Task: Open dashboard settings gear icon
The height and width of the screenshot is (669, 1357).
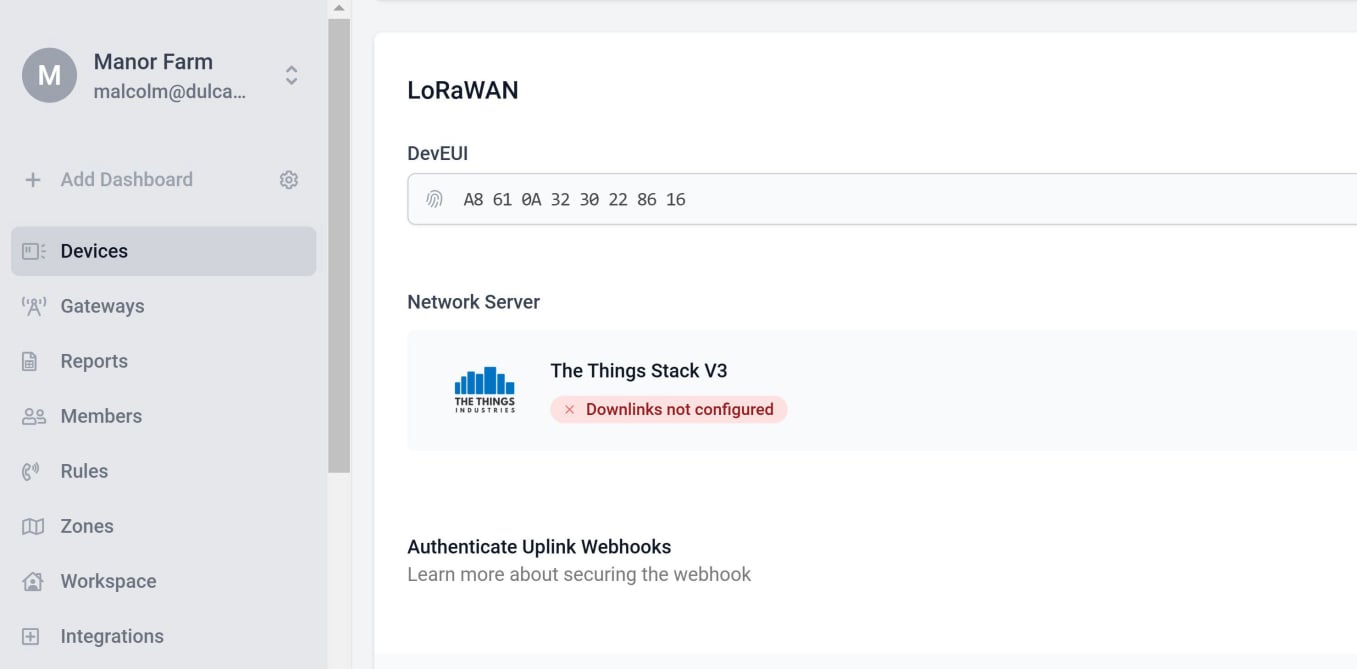Action: click(289, 180)
